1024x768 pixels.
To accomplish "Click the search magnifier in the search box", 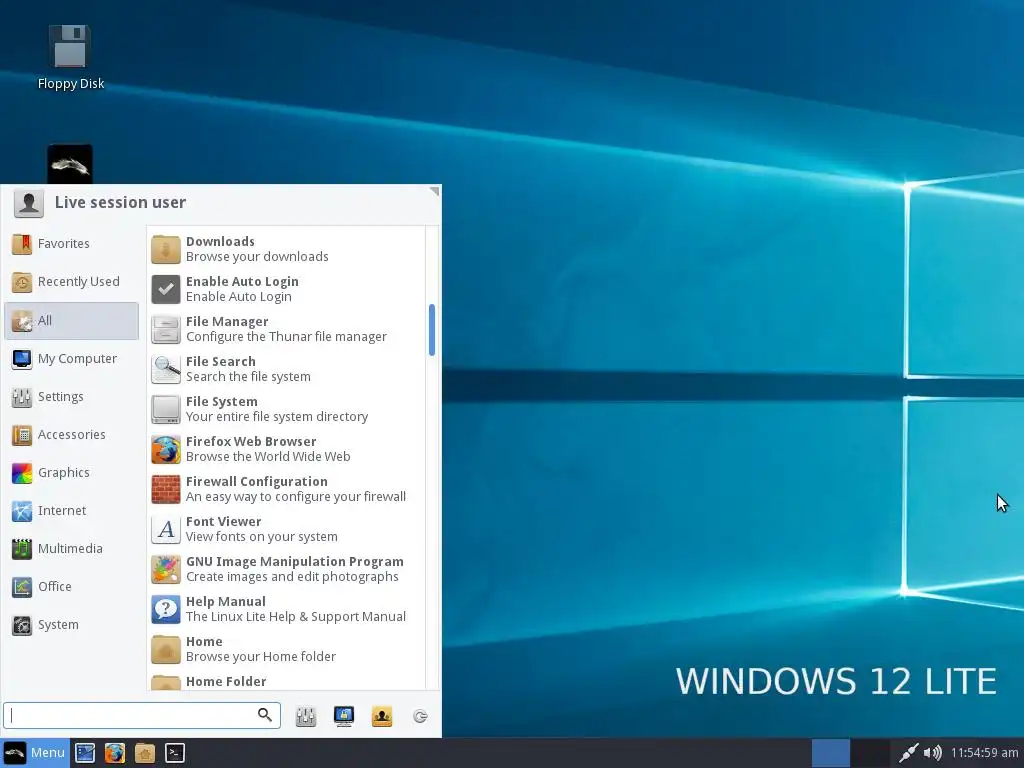I will pyautogui.click(x=264, y=715).
